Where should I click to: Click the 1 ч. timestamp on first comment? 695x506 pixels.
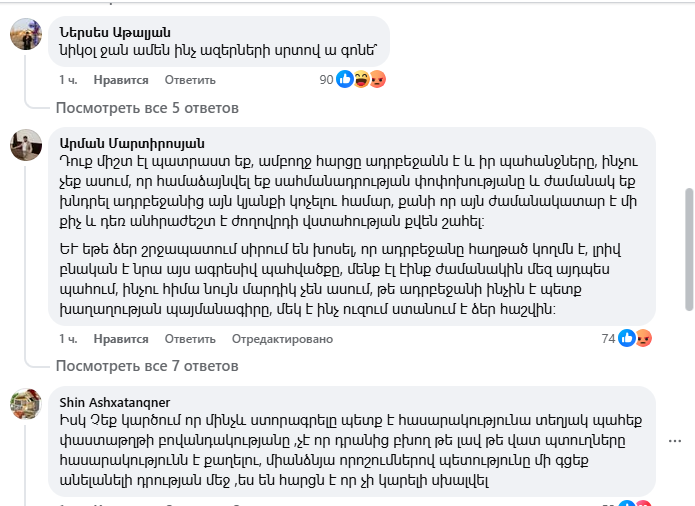tap(68, 80)
